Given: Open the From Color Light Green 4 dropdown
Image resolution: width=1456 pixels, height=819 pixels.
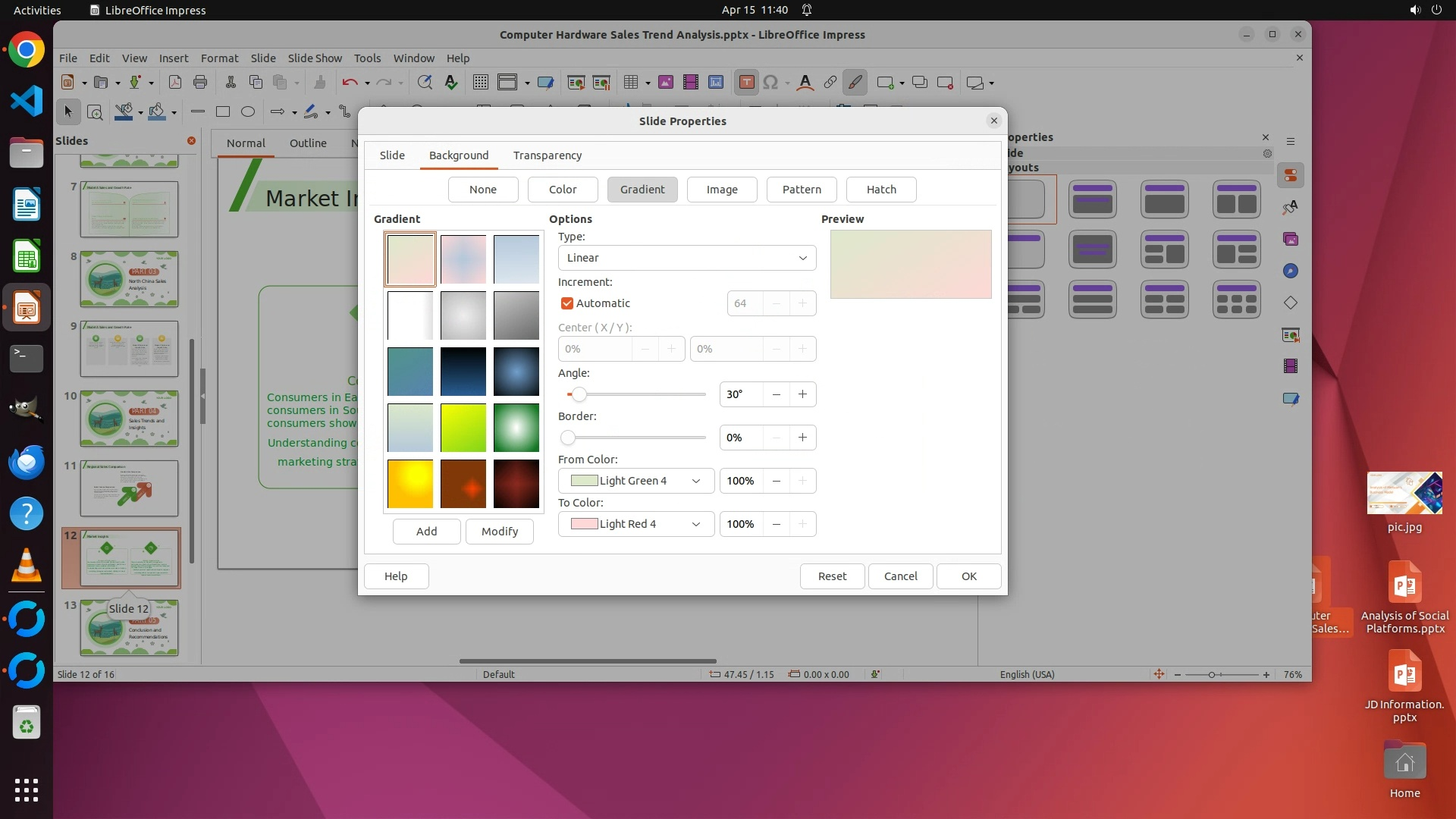Looking at the screenshot, I should (x=635, y=481).
